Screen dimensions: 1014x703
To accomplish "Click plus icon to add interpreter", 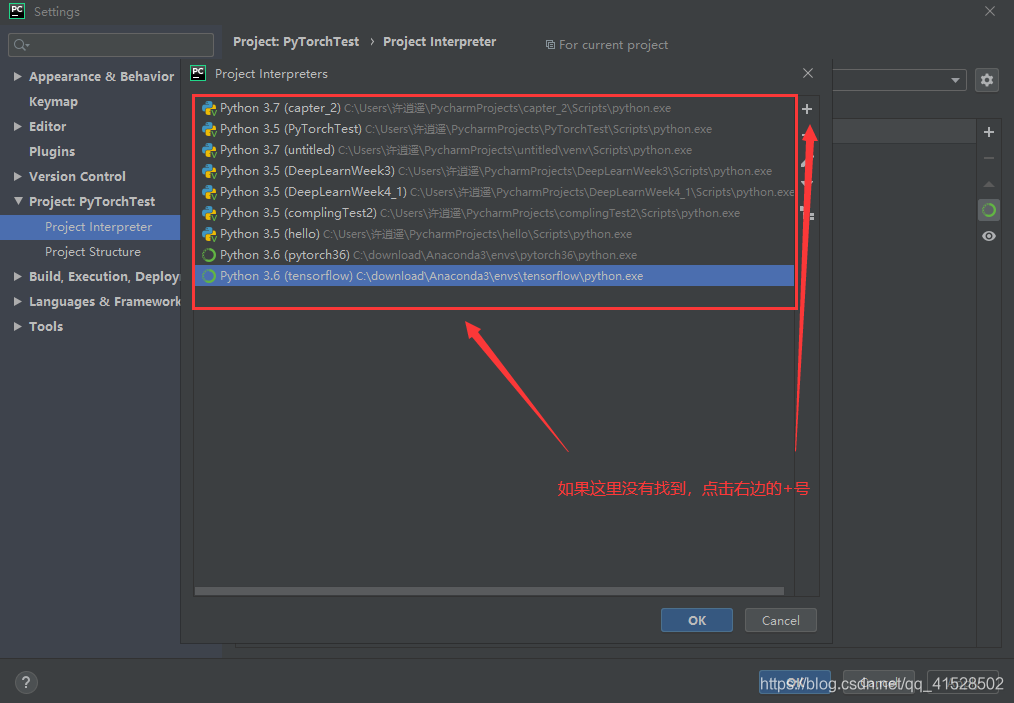I will tap(807, 109).
